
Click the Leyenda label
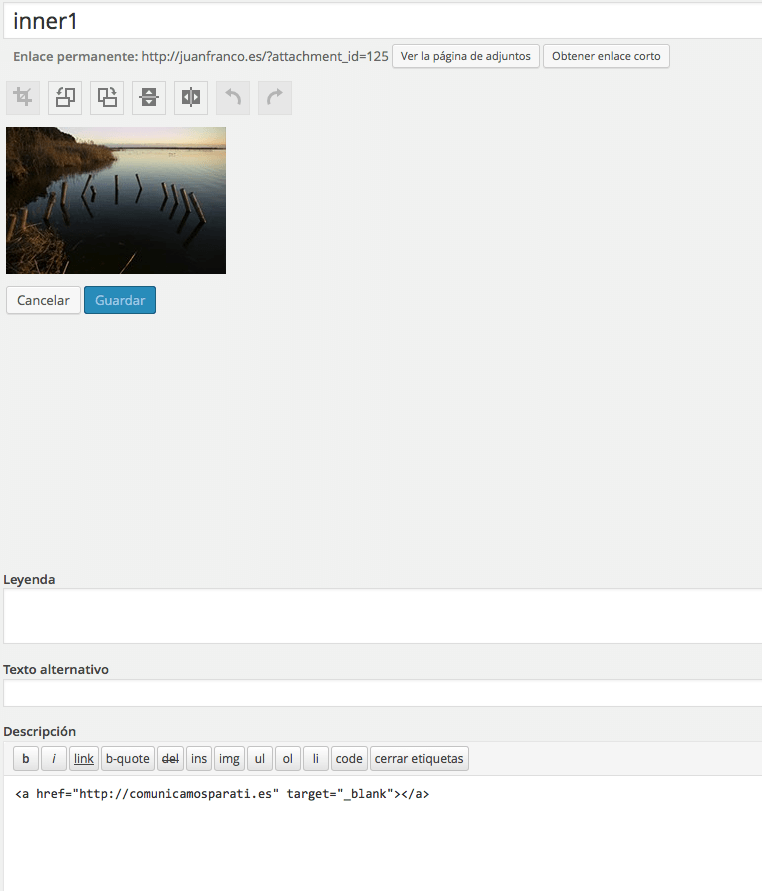point(29,580)
